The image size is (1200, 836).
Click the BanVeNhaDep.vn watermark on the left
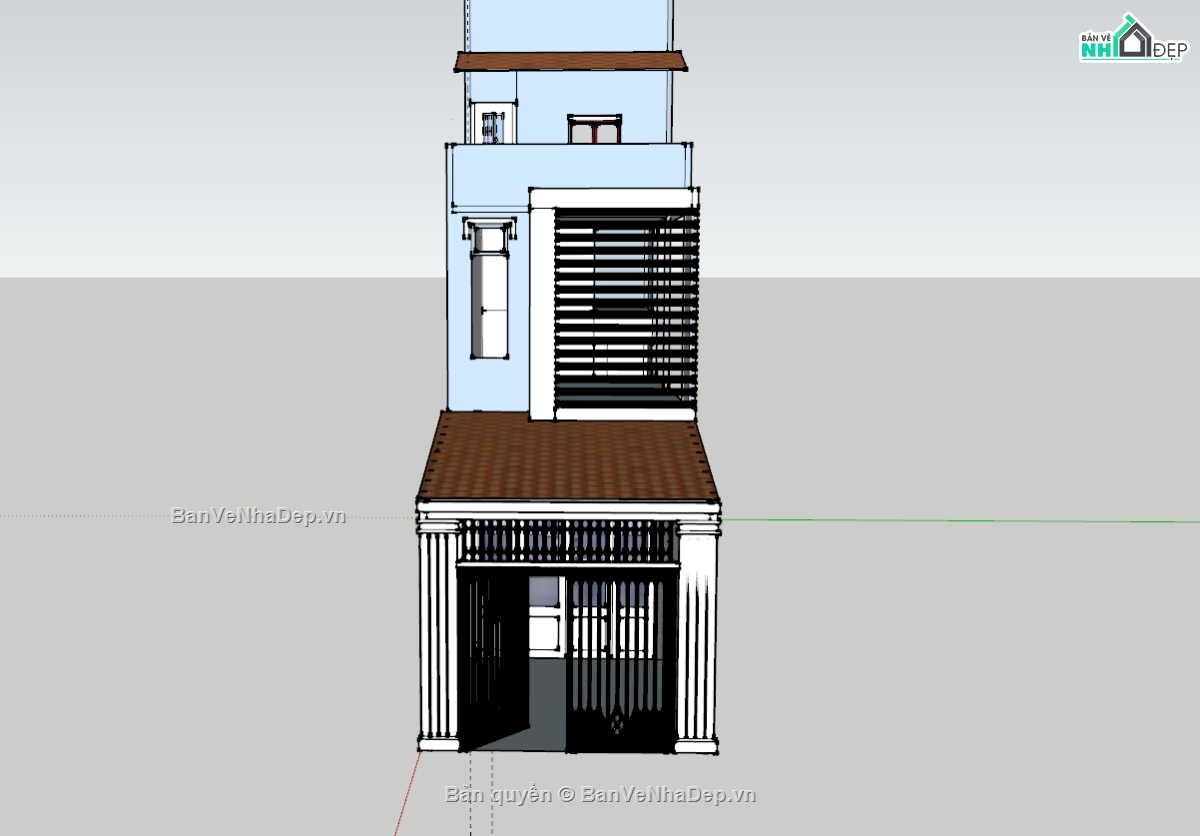click(258, 516)
